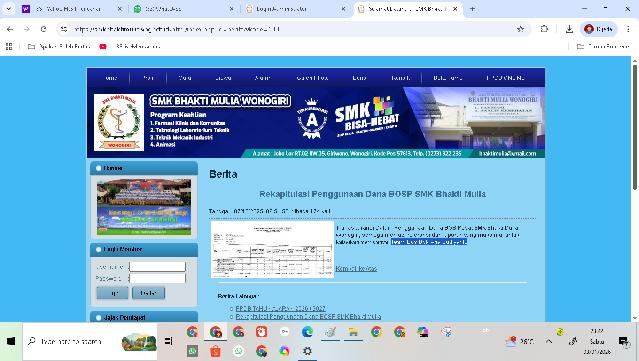Open the YouTube bookmark icon
The height and width of the screenshot is (361, 639).
coord(103,46)
